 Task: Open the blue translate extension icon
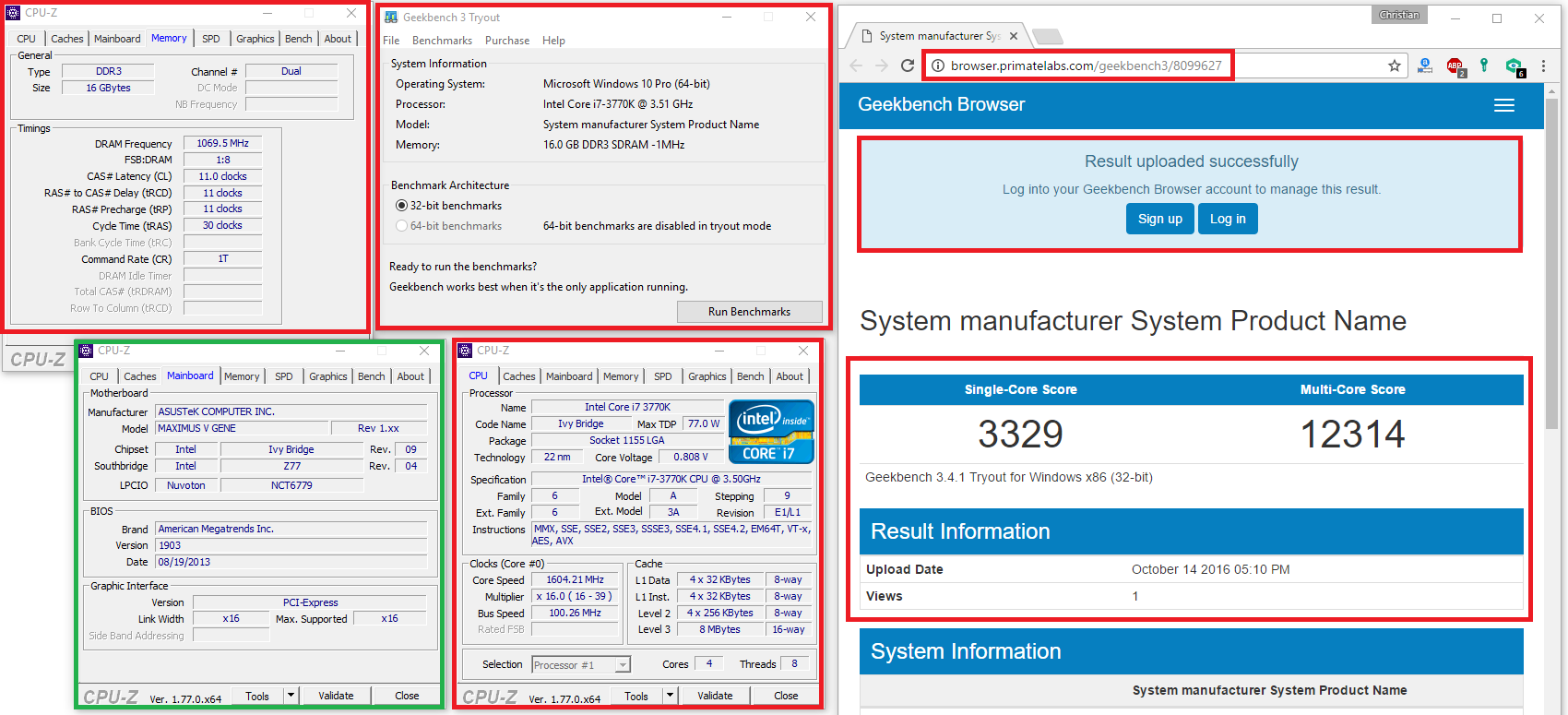click(1425, 66)
